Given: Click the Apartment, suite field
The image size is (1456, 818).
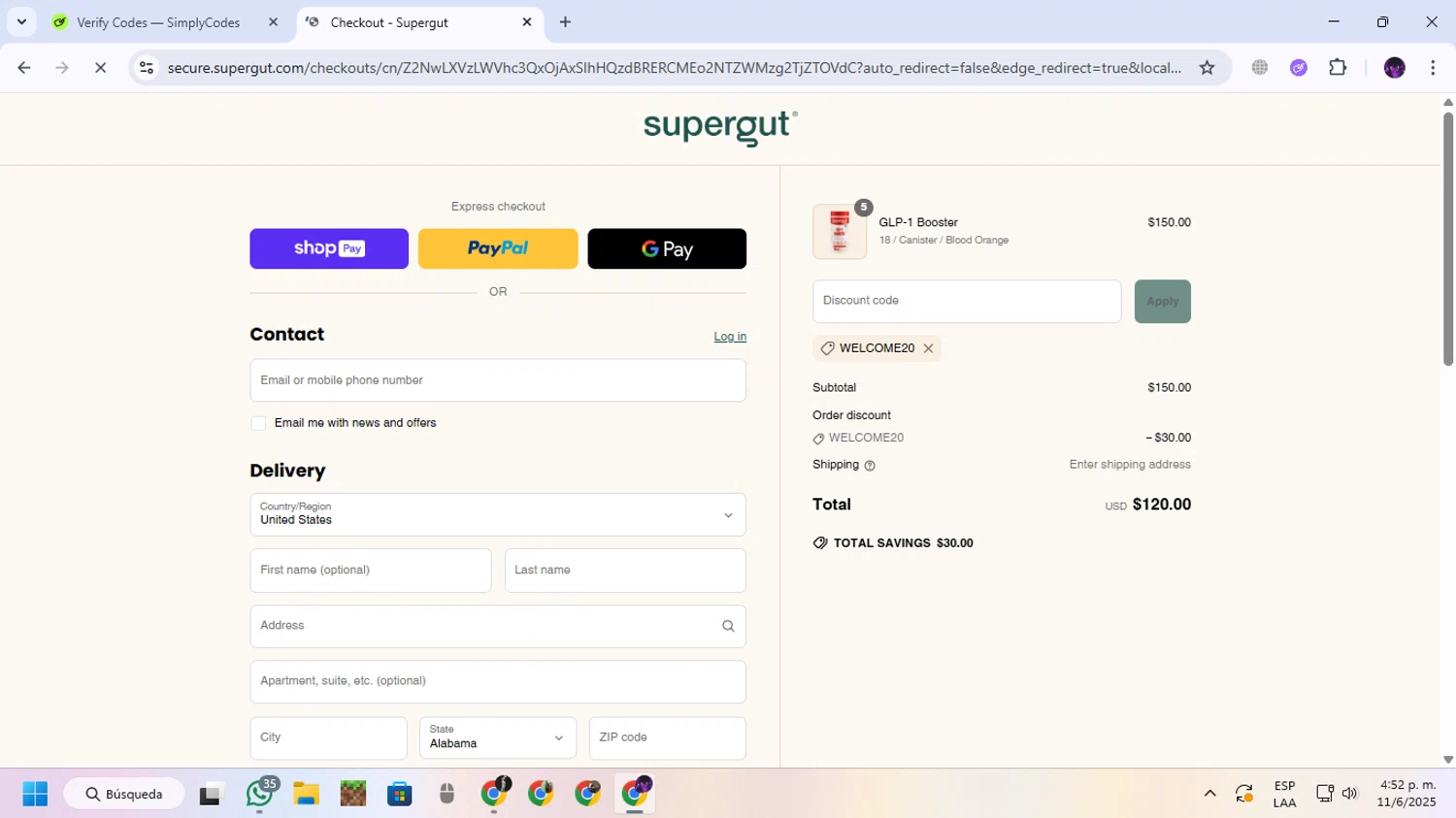Looking at the screenshot, I should coord(498,681).
